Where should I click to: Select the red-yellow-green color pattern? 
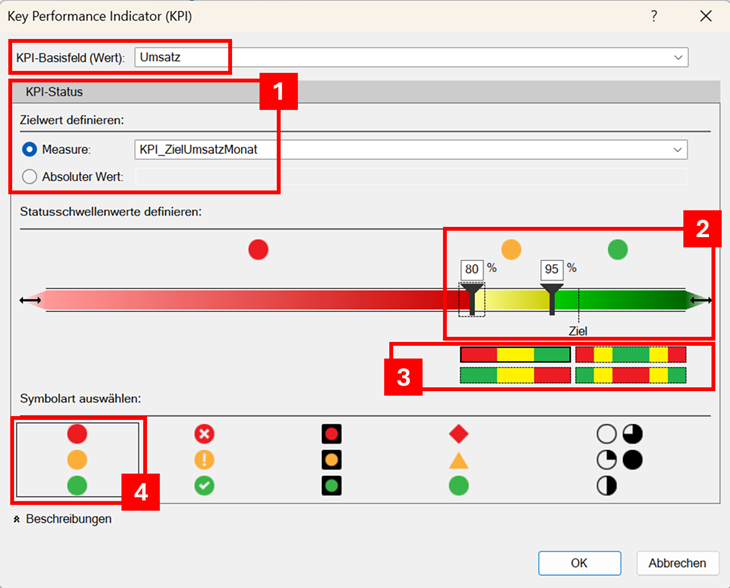[x=515, y=354]
